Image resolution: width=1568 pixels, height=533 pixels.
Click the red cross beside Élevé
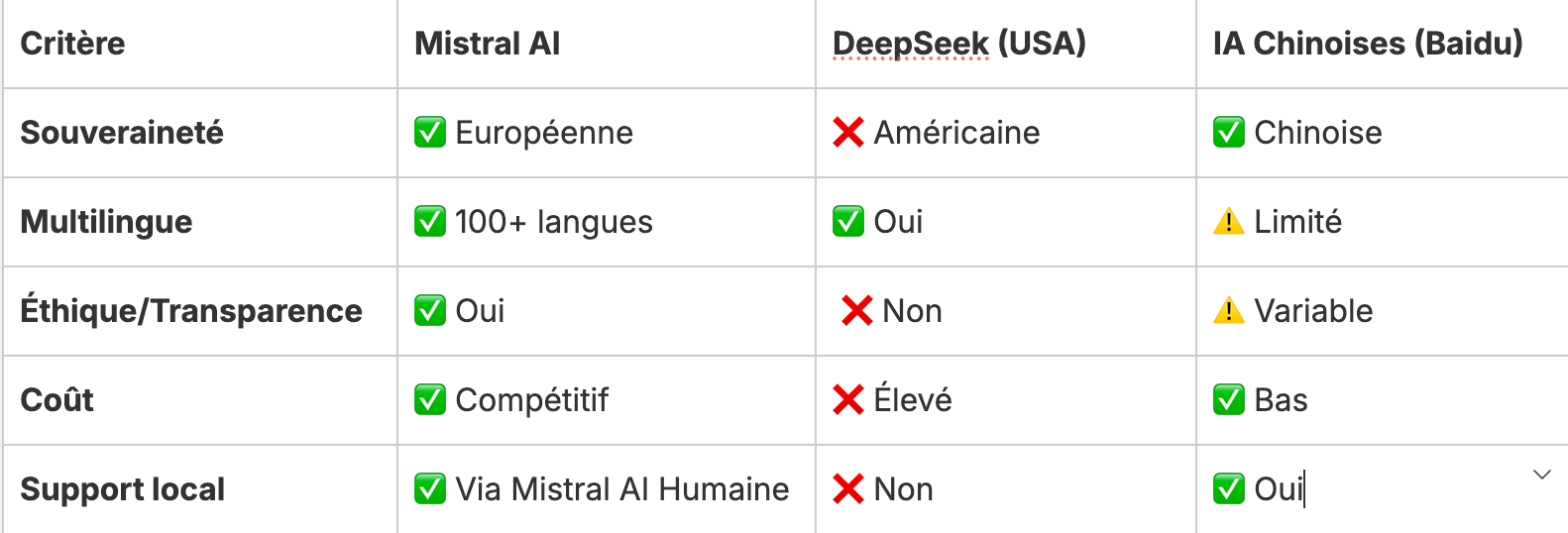848,399
